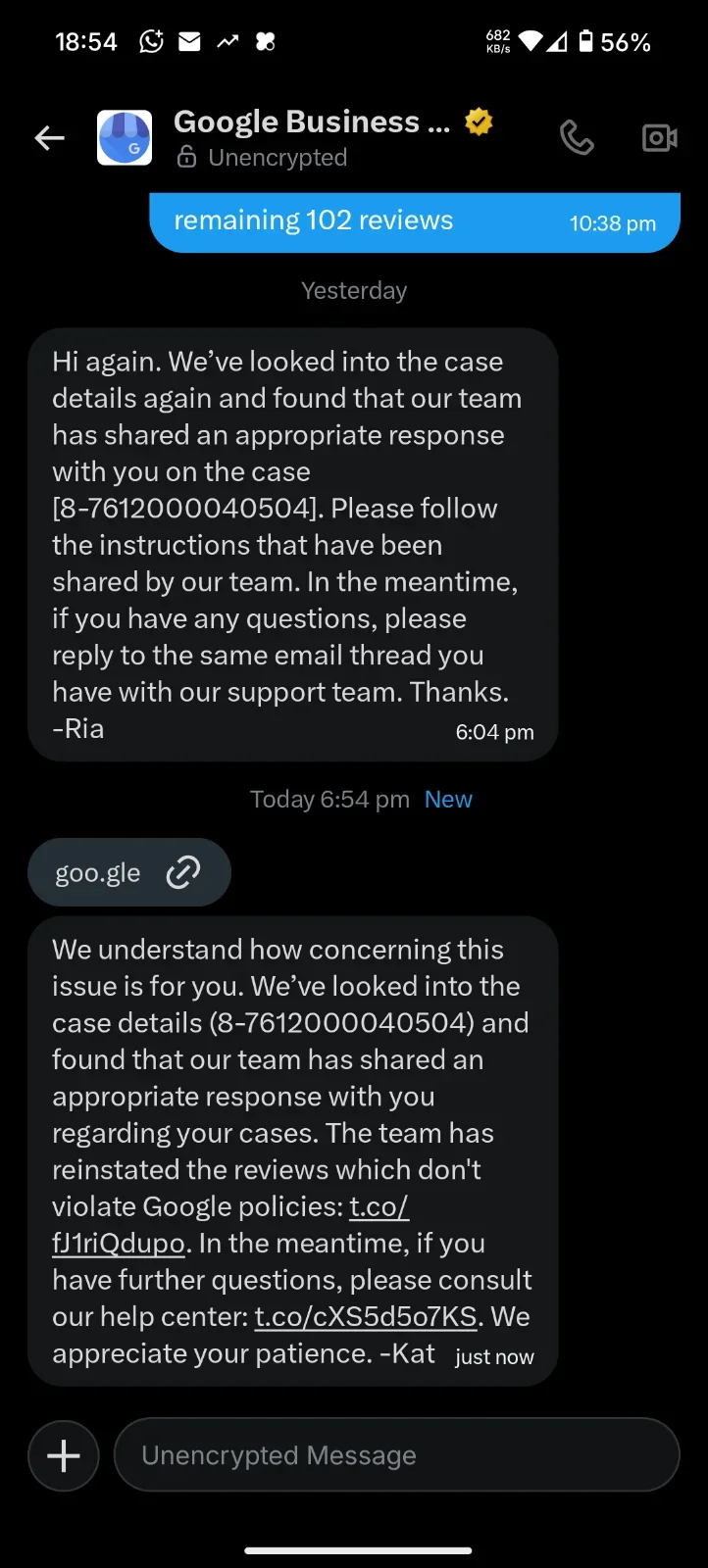Viewport: 708px width, 1568px height.
Task: Start a video call with camera icon
Action: [x=660, y=138]
